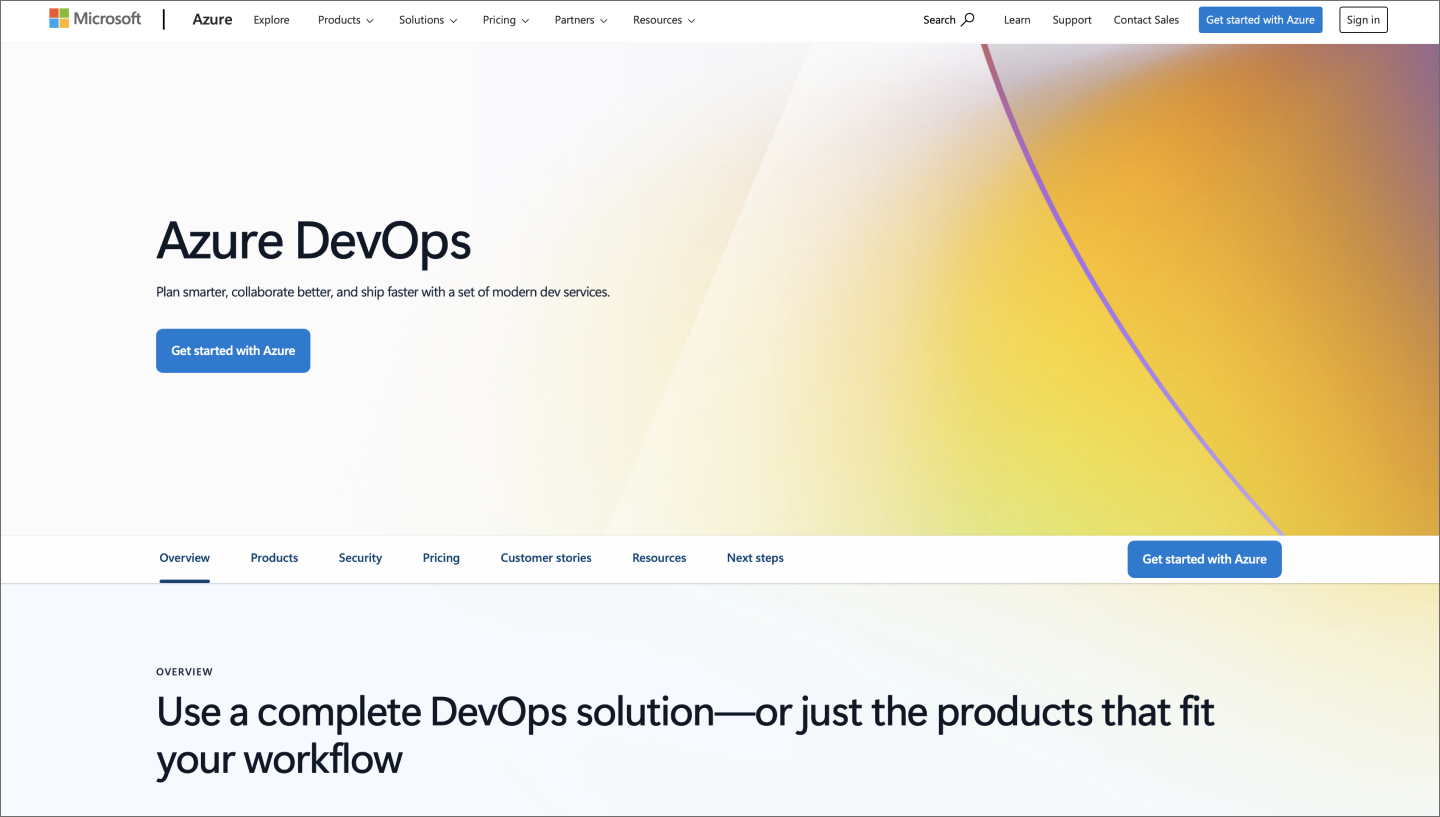Image resolution: width=1440 pixels, height=817 pixels.
Task: Click sticky bar Get started with Azure button
Action: pyautogui.click(x=1204, y=559)
